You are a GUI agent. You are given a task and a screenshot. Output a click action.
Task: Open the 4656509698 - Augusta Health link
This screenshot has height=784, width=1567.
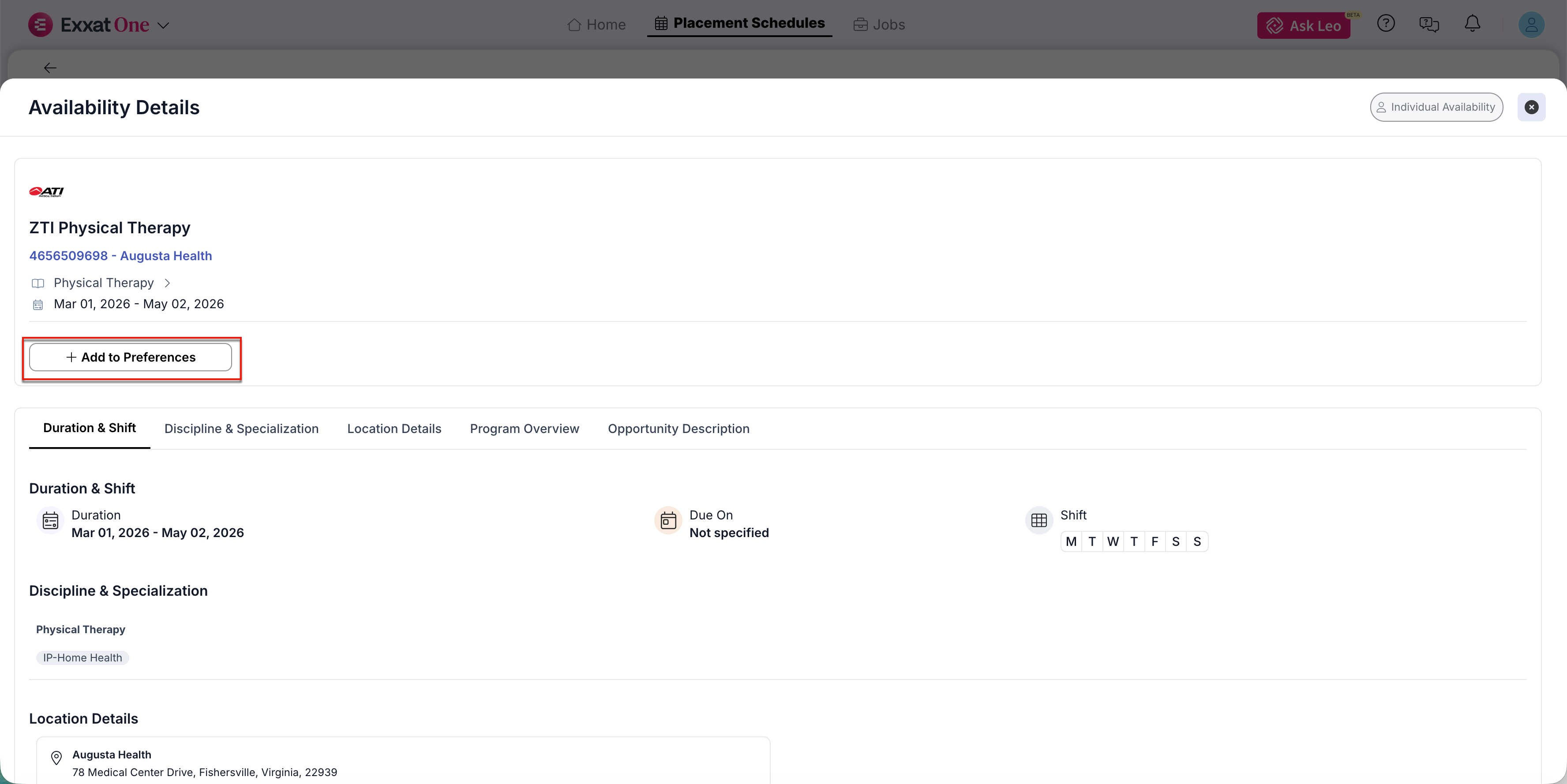(120, 256)
